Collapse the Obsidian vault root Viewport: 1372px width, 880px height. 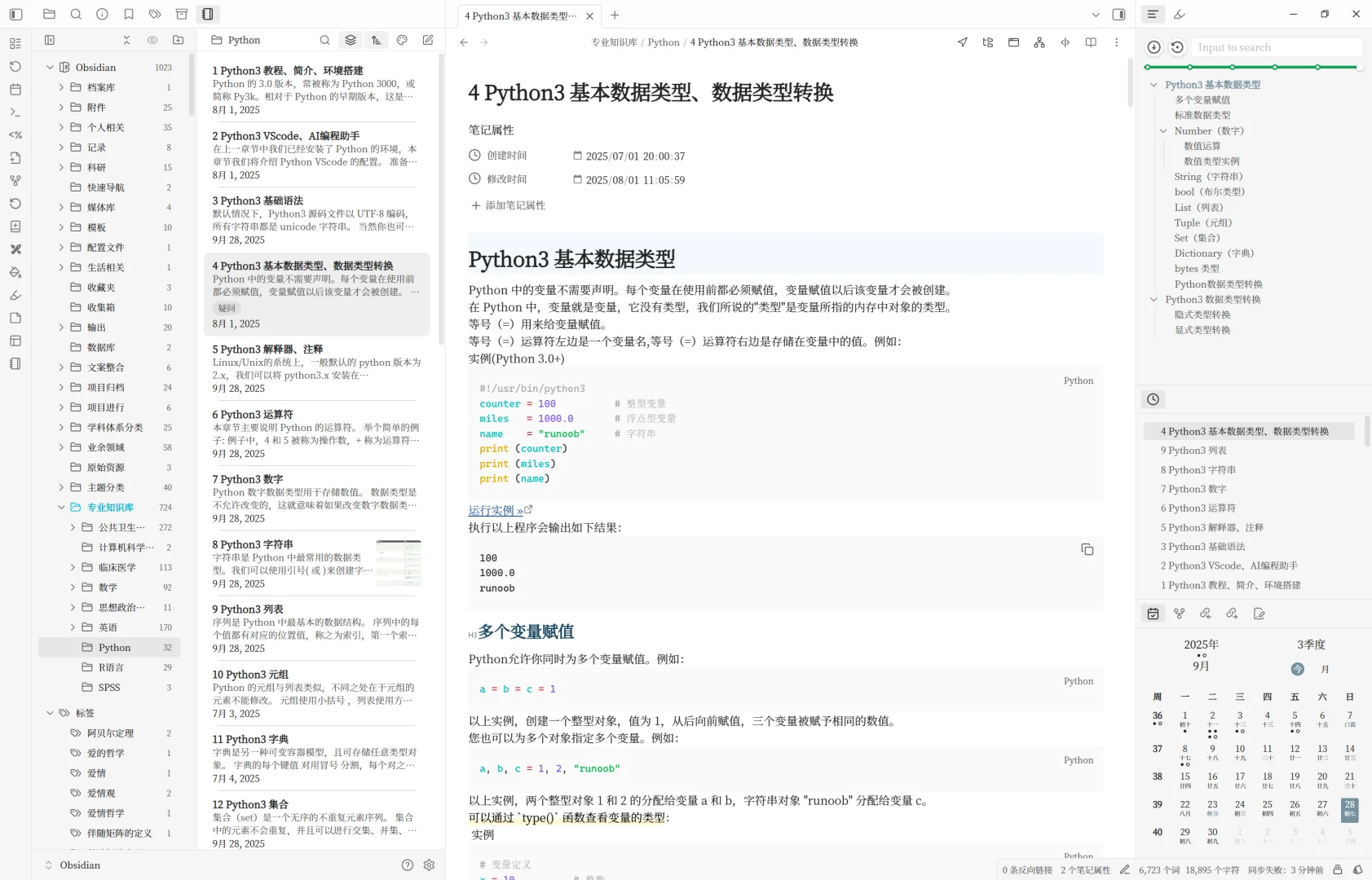coord(50,68)
